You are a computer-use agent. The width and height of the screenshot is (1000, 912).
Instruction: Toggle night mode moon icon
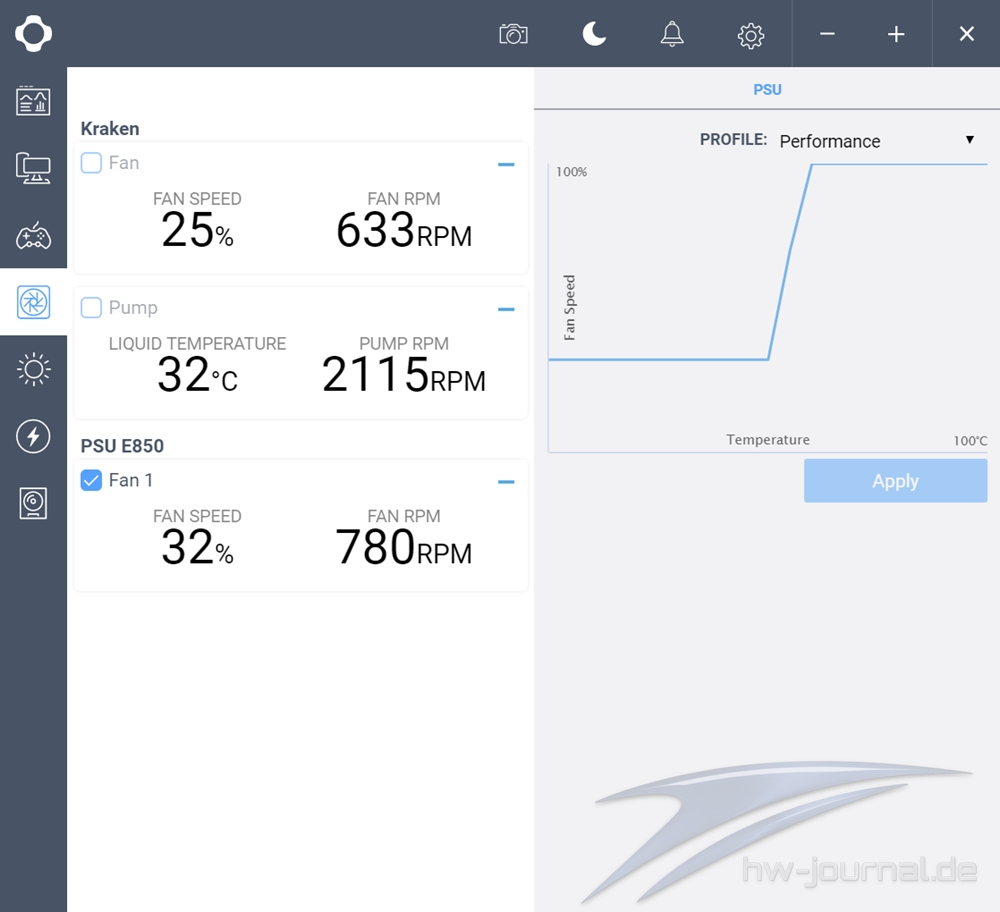click(594, 34)
